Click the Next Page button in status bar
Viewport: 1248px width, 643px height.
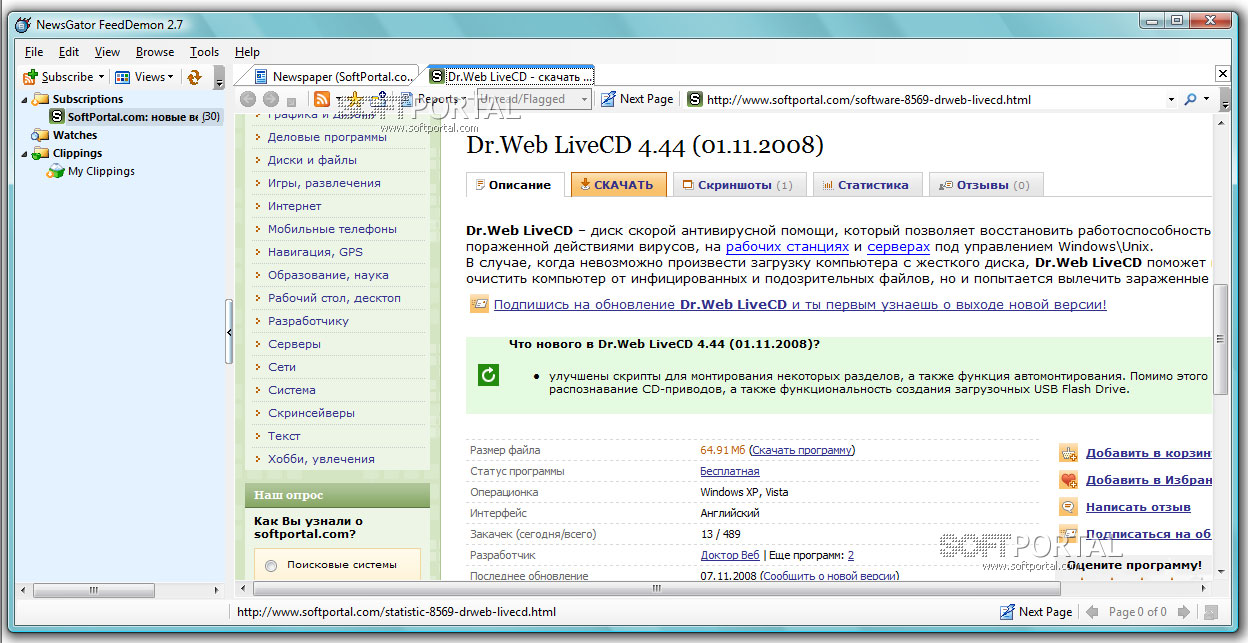point(1036,611)
